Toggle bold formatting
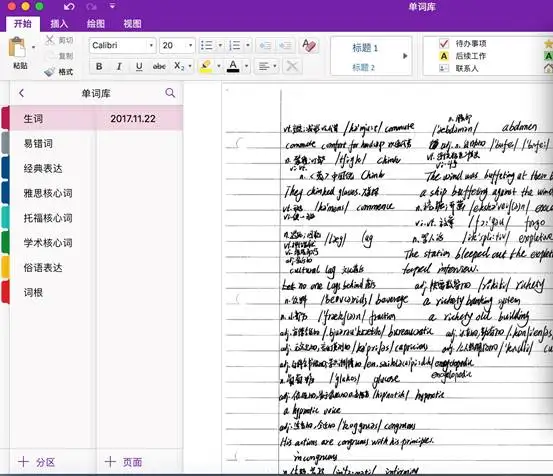This screenshot has width=553, height=476. click(99, 66)
